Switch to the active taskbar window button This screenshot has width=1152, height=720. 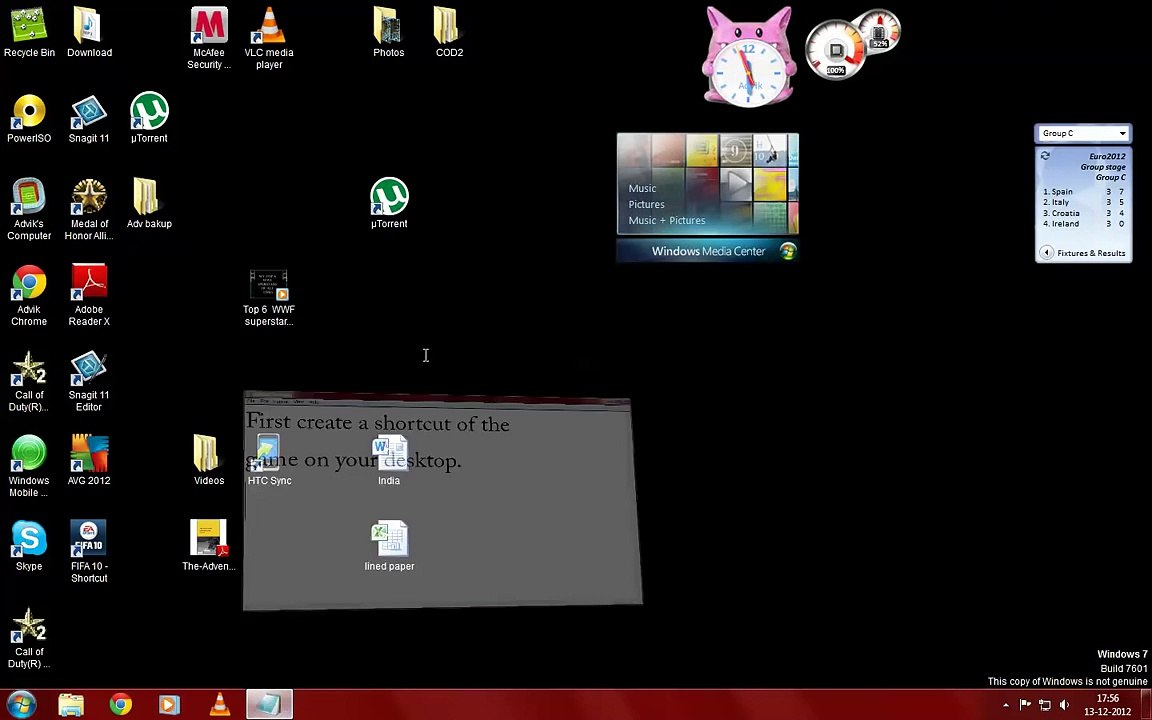pos(269,705)
